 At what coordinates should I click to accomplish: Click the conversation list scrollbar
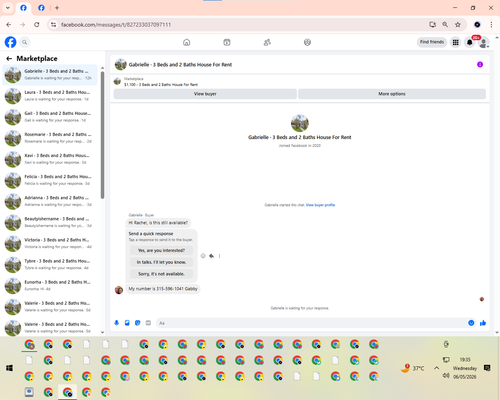(x=102, y=135)
